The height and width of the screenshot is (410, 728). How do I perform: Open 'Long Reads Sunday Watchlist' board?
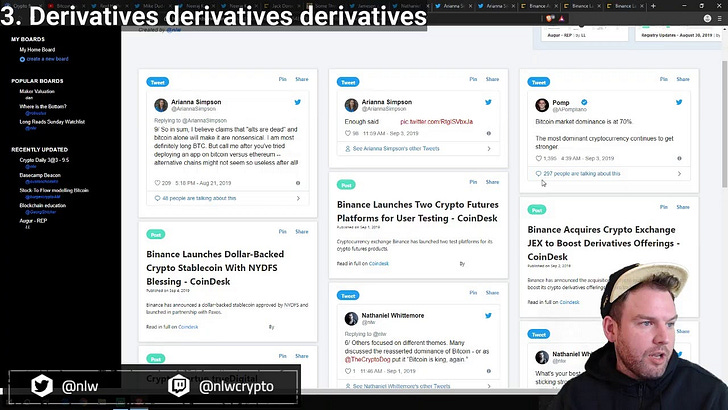(x=52, y=122)
